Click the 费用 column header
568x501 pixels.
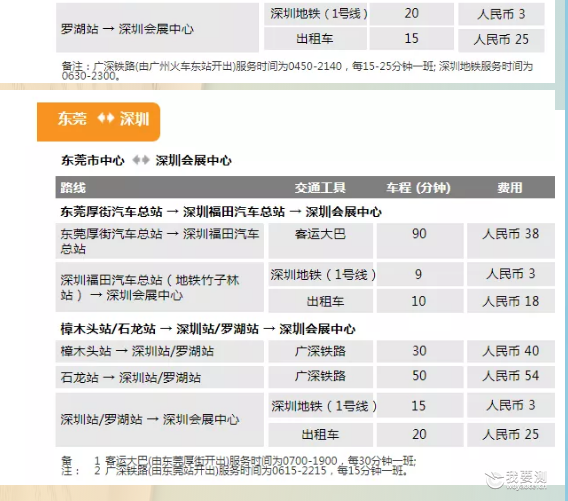(510, 188)
